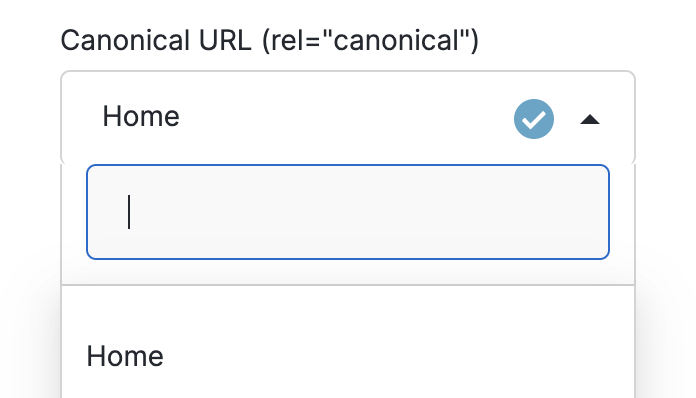Click the white tick inside blue circle
The width and height of the screenshot is (696, 398).
(534, 119)
